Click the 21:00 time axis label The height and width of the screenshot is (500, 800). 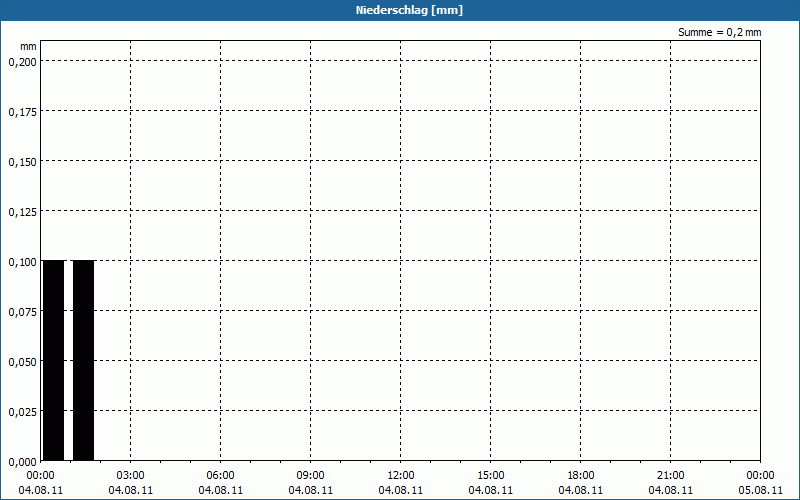click(x=670, y=476)
